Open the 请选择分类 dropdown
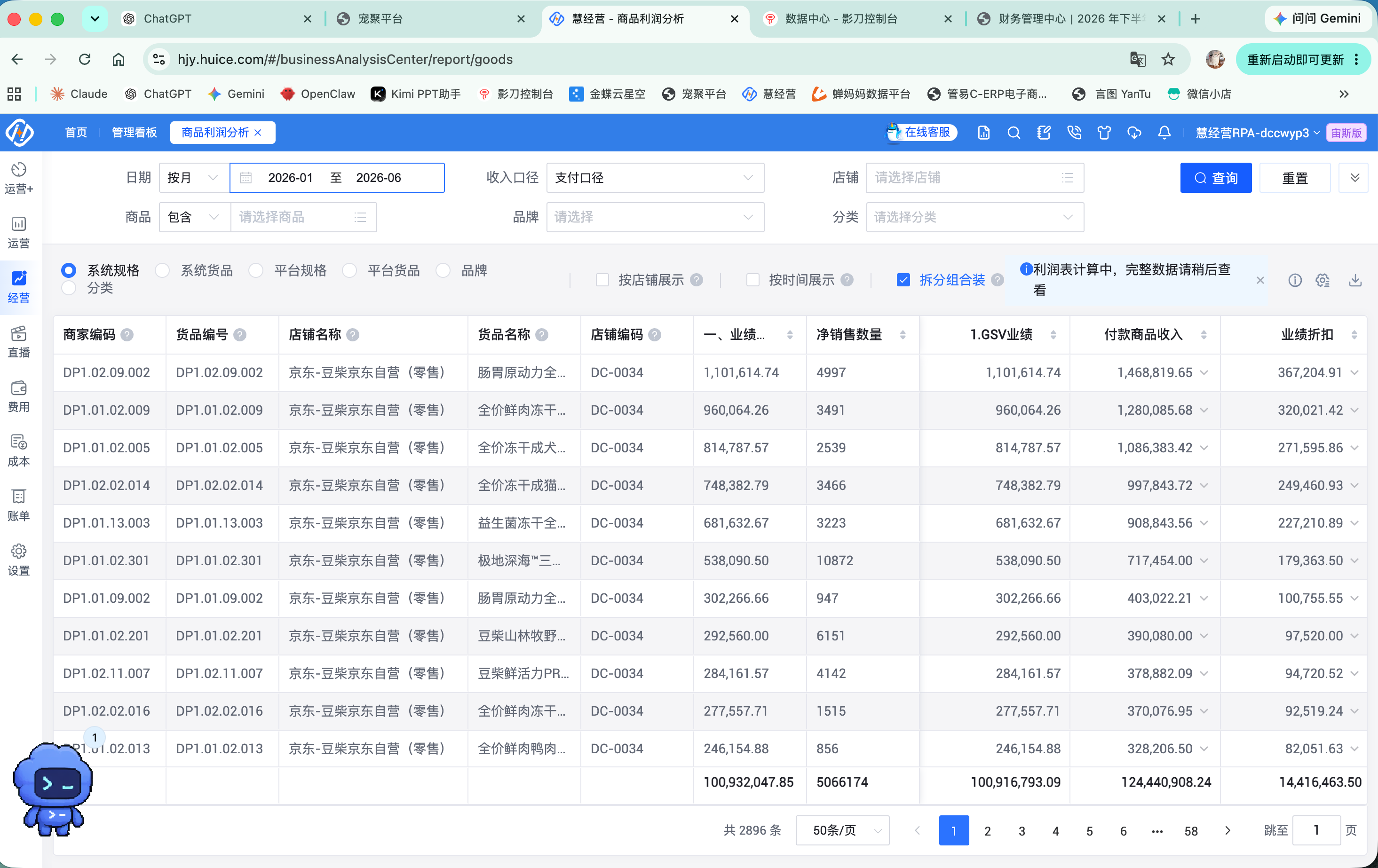Image resolution: width=1378 pixels, height=868 pixels. coord(974,217)
